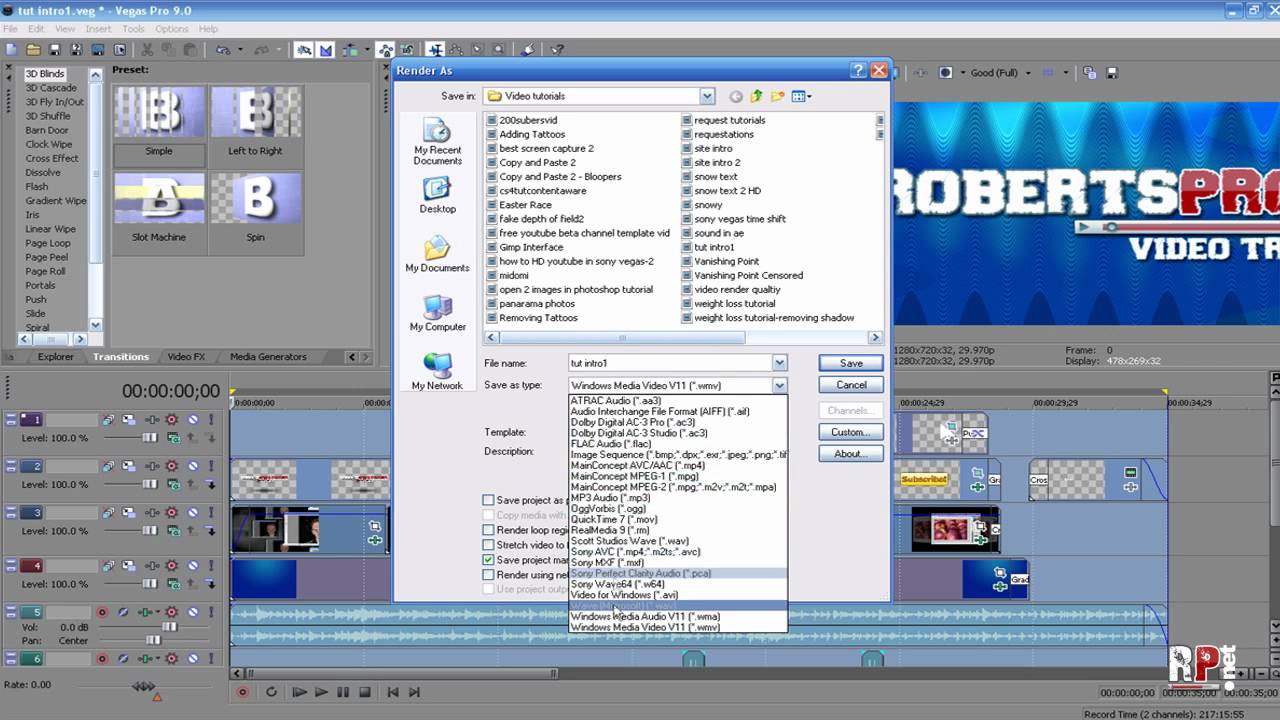Click Play From Start transport button
This screenshot has width=1280, height=720.
pyautogui.click(x=298, y=692)
